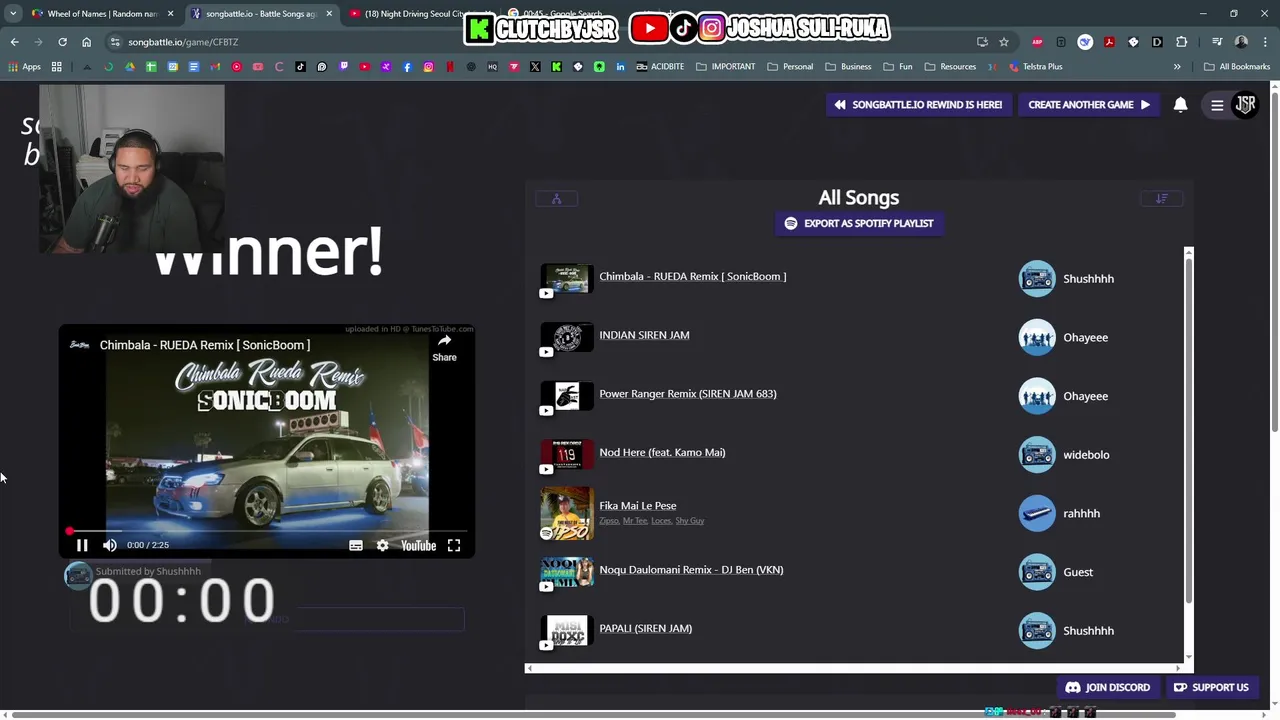The width and height of the screenshot is (1280, 720).
Task: Open the Extensions puzzle-piece menu
Action: coord(1181,42)
